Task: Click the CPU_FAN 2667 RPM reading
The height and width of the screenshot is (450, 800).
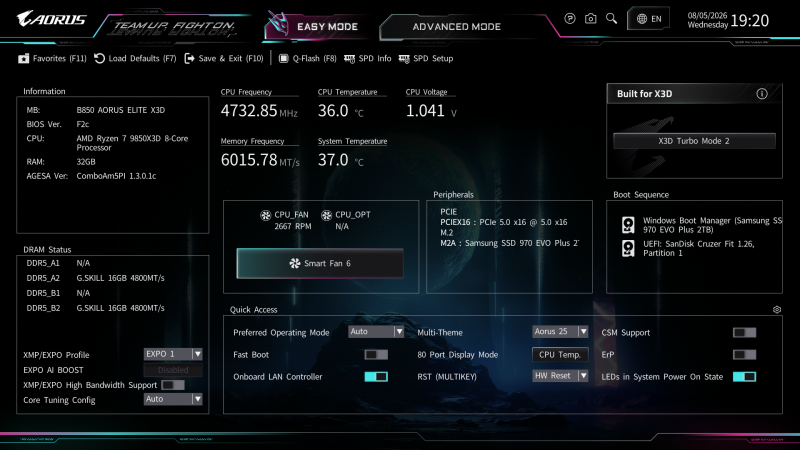Action: pyautogui.click(x=292, y=227)
